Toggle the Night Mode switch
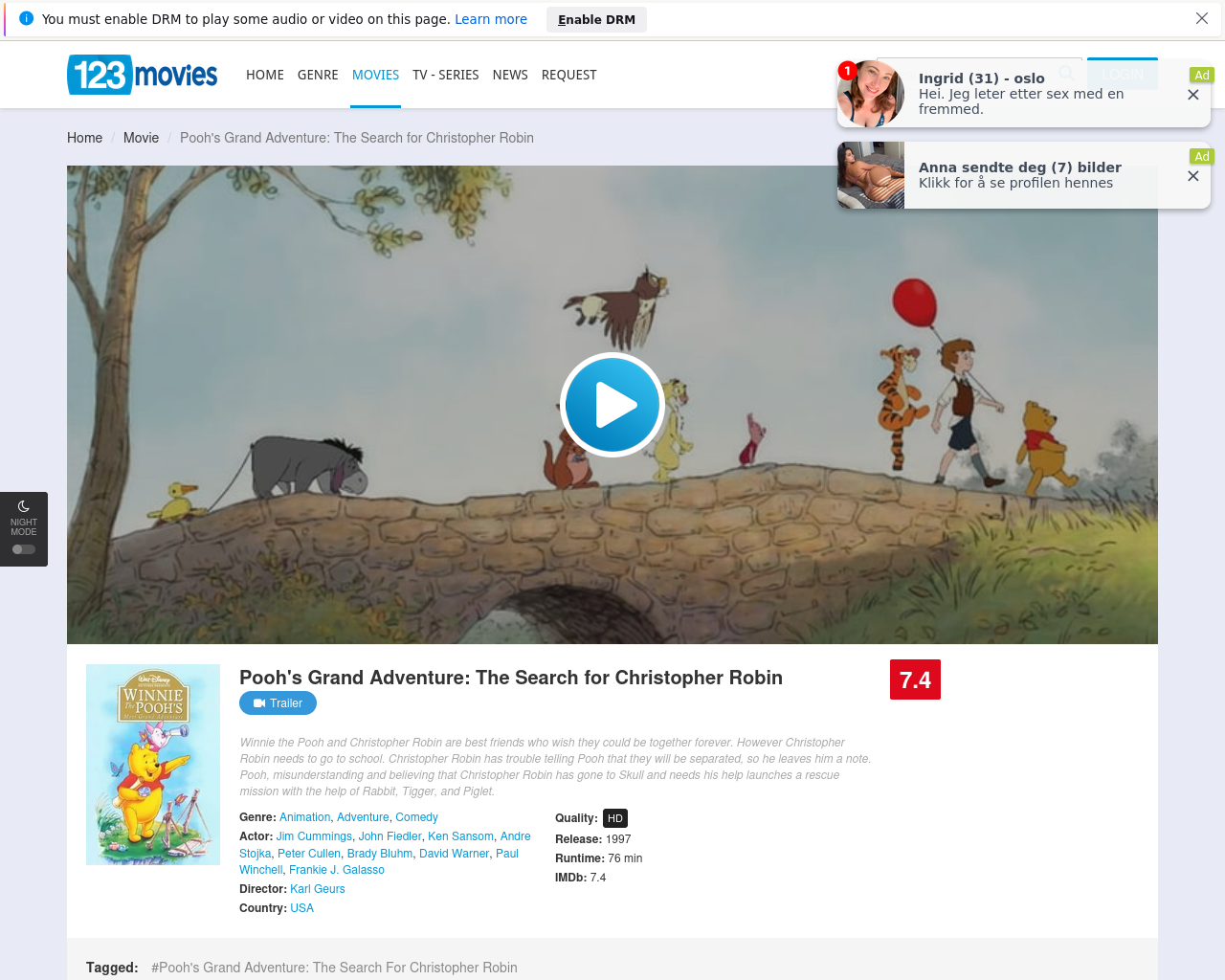Viewport: 1225px width, 980px height. 24,549
